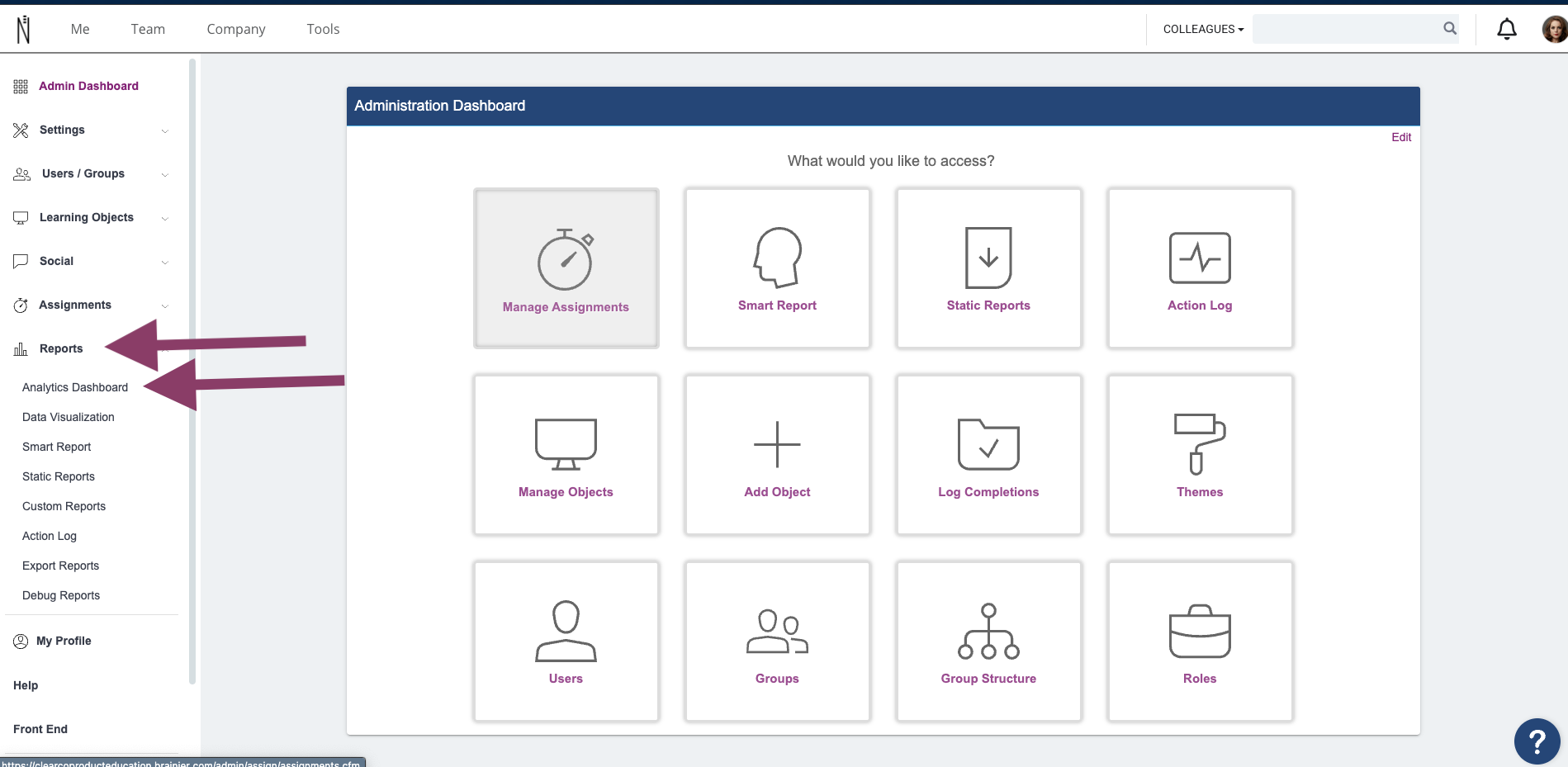Image resolution: width=1568 pixels, height=767 pixels.
Task: Open Debug Reports in sidebar
Action: pyautogui.click(x=61, y=595)
